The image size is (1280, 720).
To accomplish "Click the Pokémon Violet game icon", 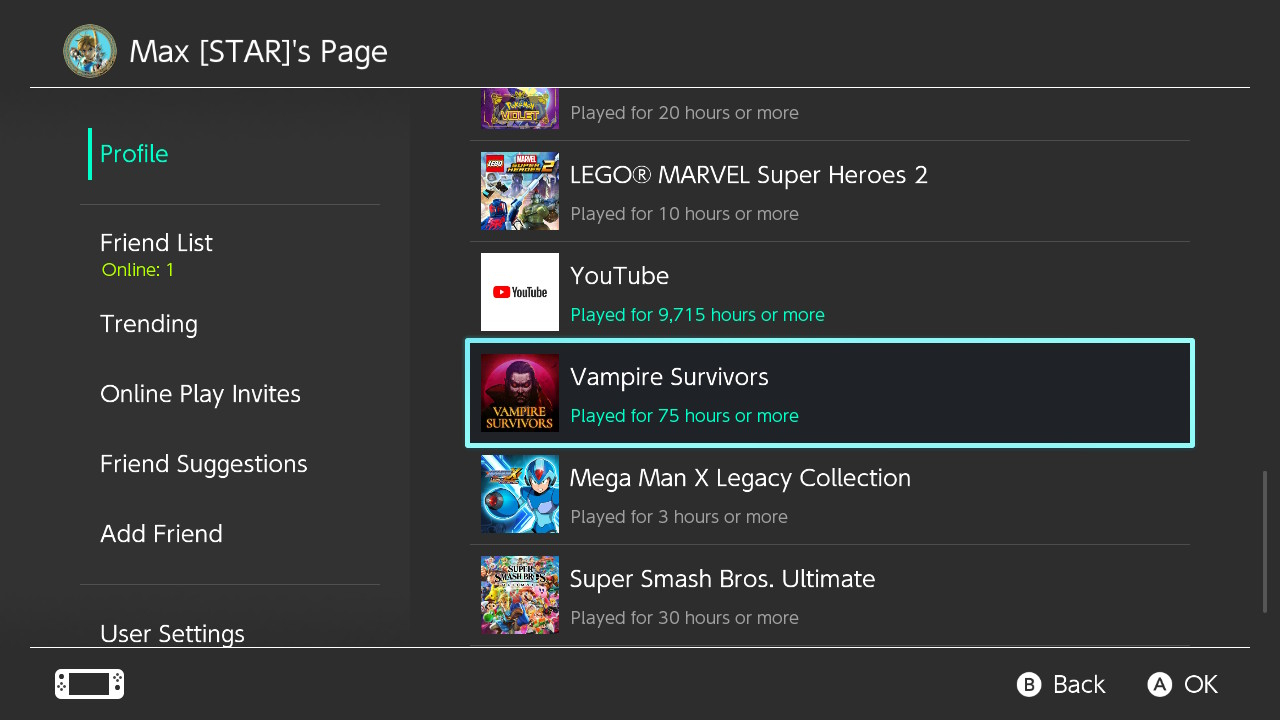I will (520, 108).
